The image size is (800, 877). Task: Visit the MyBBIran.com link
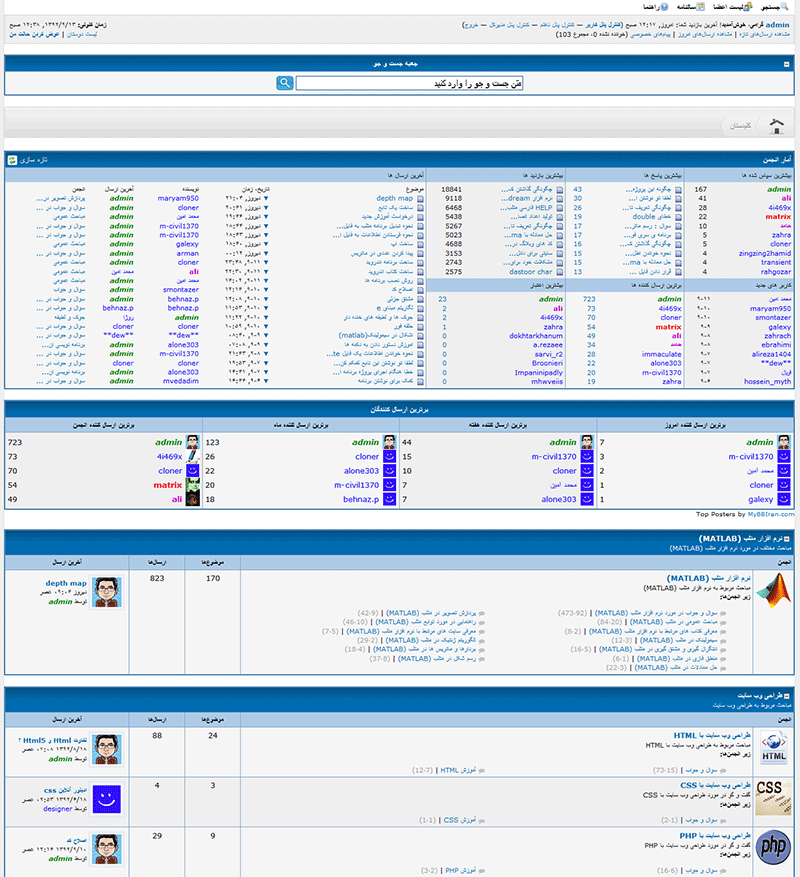tap(770, 515)
